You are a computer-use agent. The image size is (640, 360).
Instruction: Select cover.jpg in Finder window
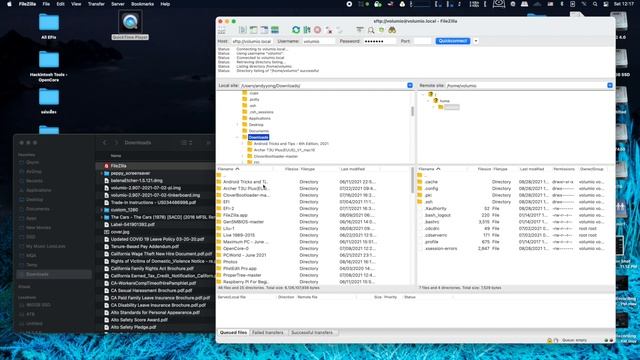pos(120,232)
